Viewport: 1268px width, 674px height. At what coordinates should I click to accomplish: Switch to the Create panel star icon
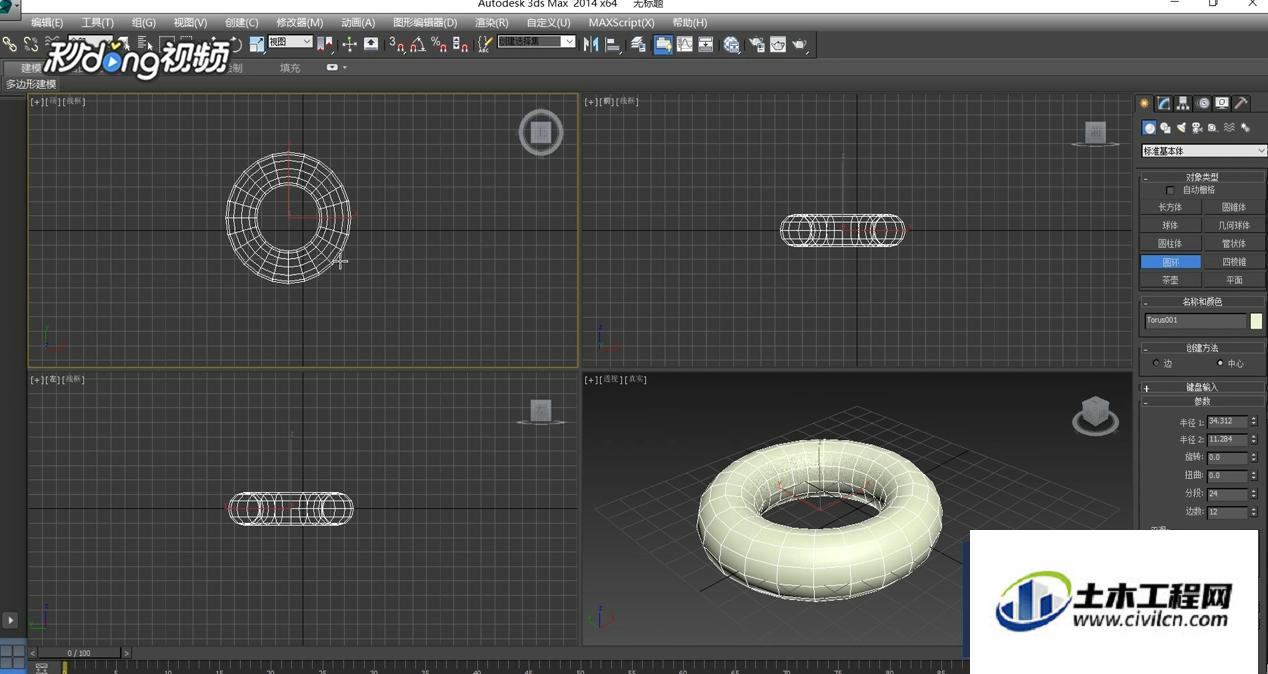1144,103
